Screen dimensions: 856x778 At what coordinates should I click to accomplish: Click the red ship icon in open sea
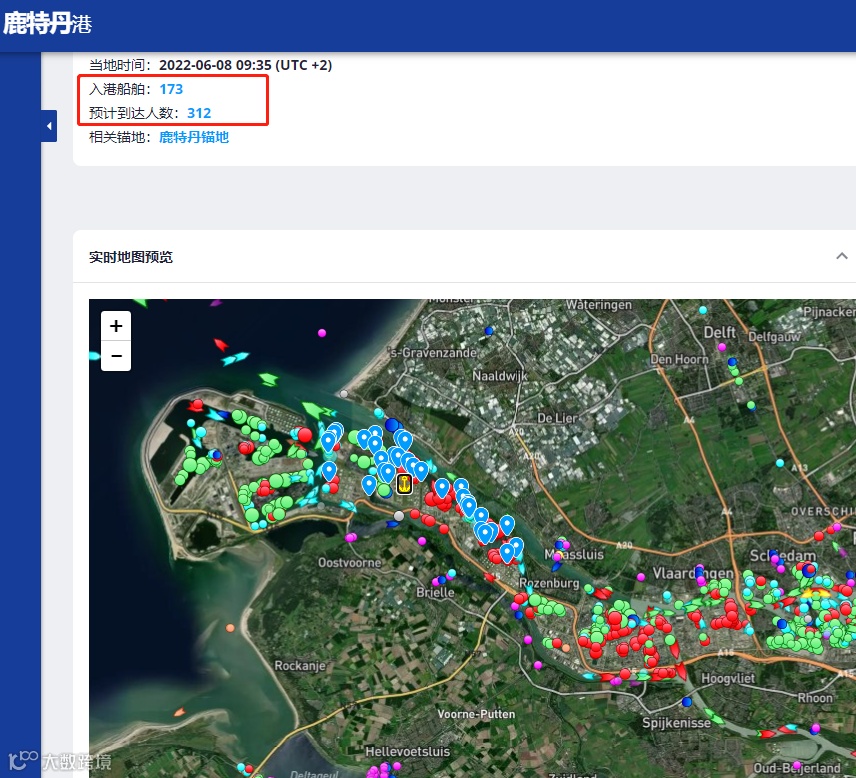[x=221, y=345]
